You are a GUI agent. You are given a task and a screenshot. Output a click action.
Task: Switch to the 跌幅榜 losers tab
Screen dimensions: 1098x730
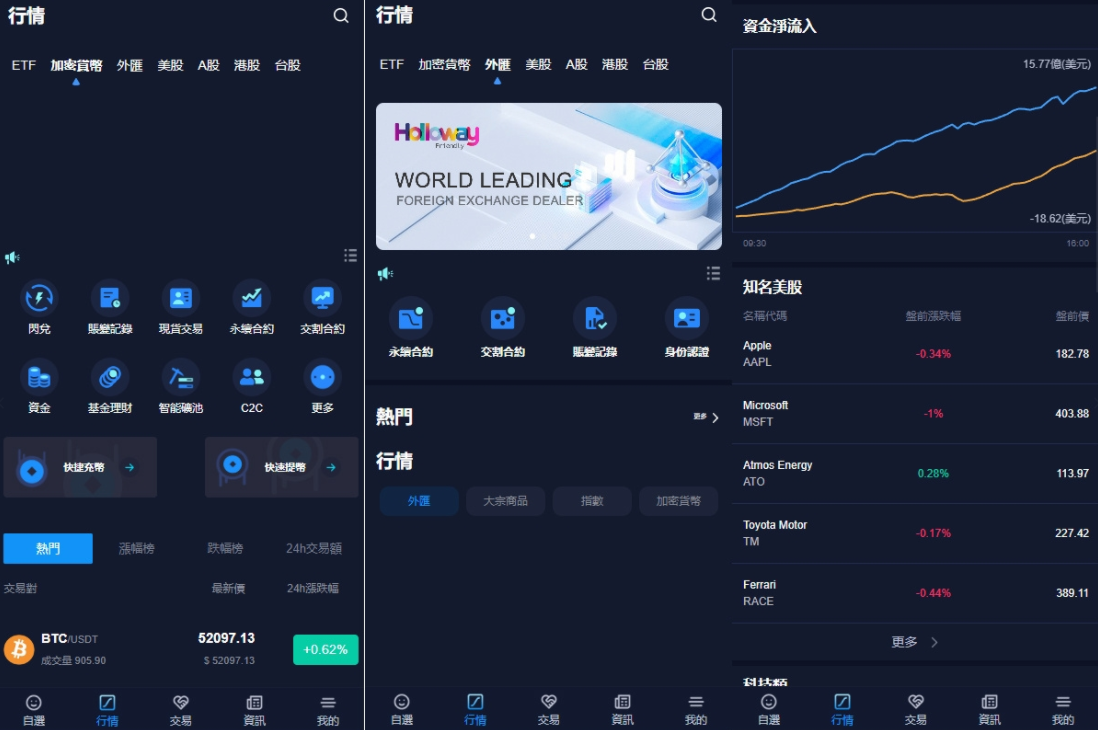click(225, 548)
